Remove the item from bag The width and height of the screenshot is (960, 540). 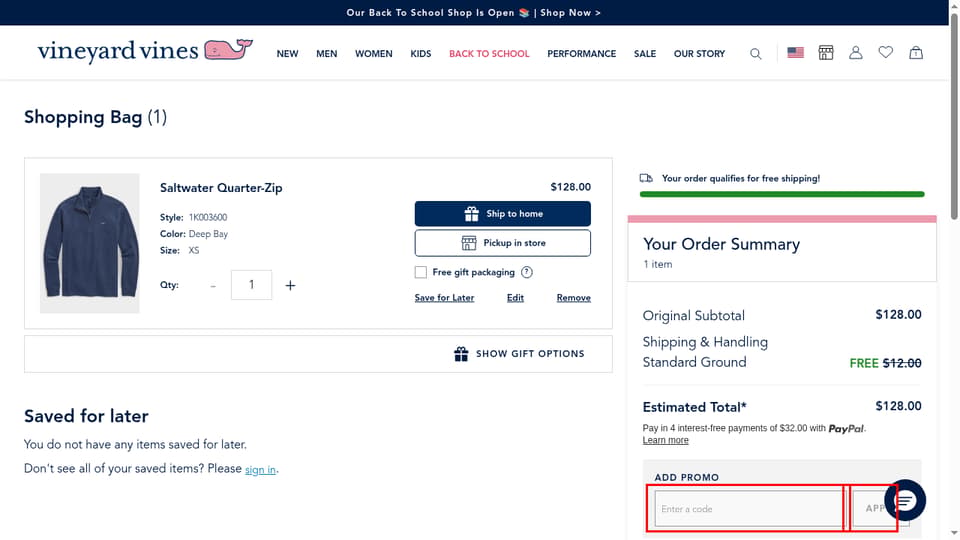(574, 298)
